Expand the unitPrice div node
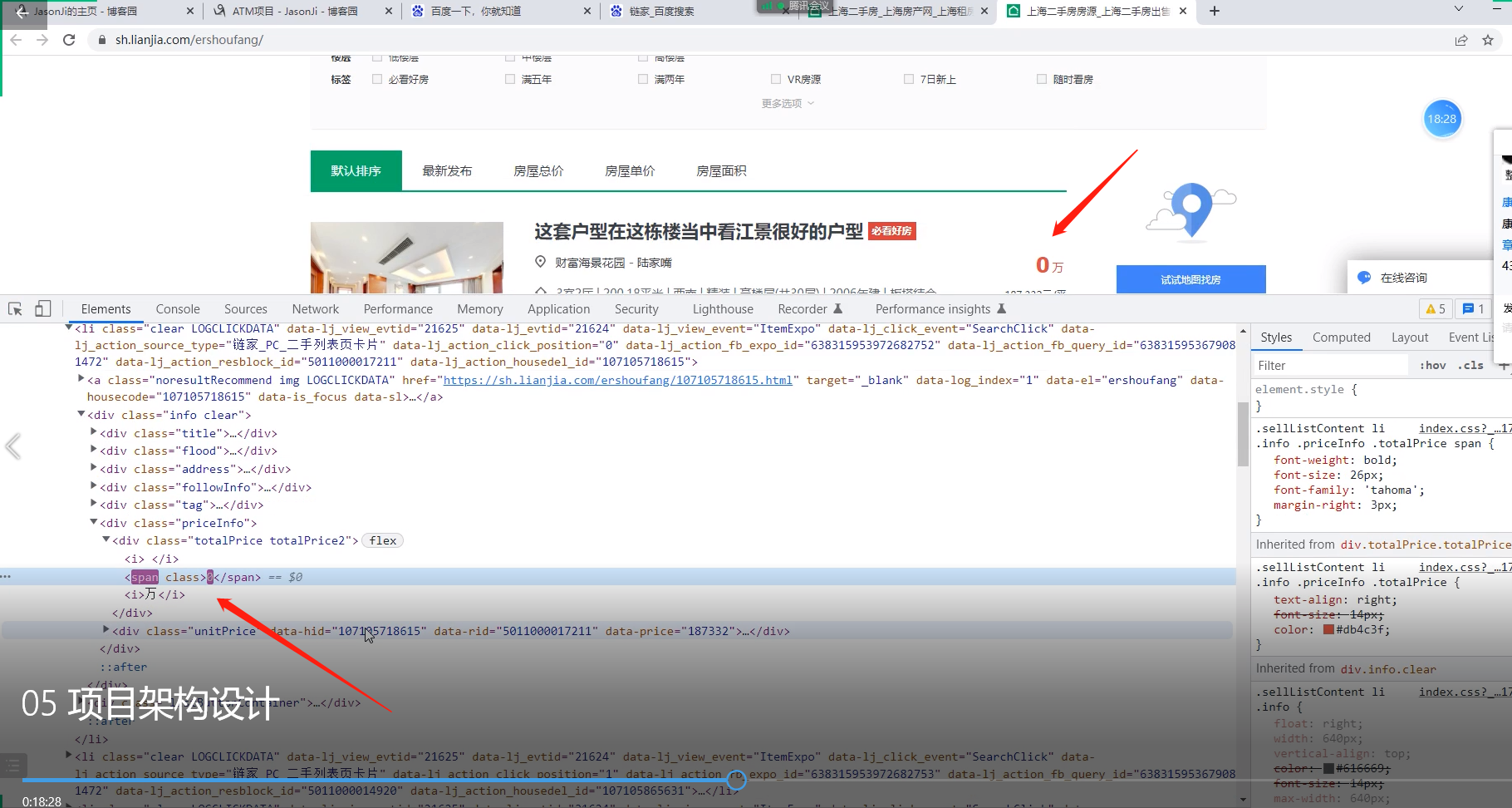The width and height of the screenshot is (1512, 808). pyautogui.click(x=106, y=630)
